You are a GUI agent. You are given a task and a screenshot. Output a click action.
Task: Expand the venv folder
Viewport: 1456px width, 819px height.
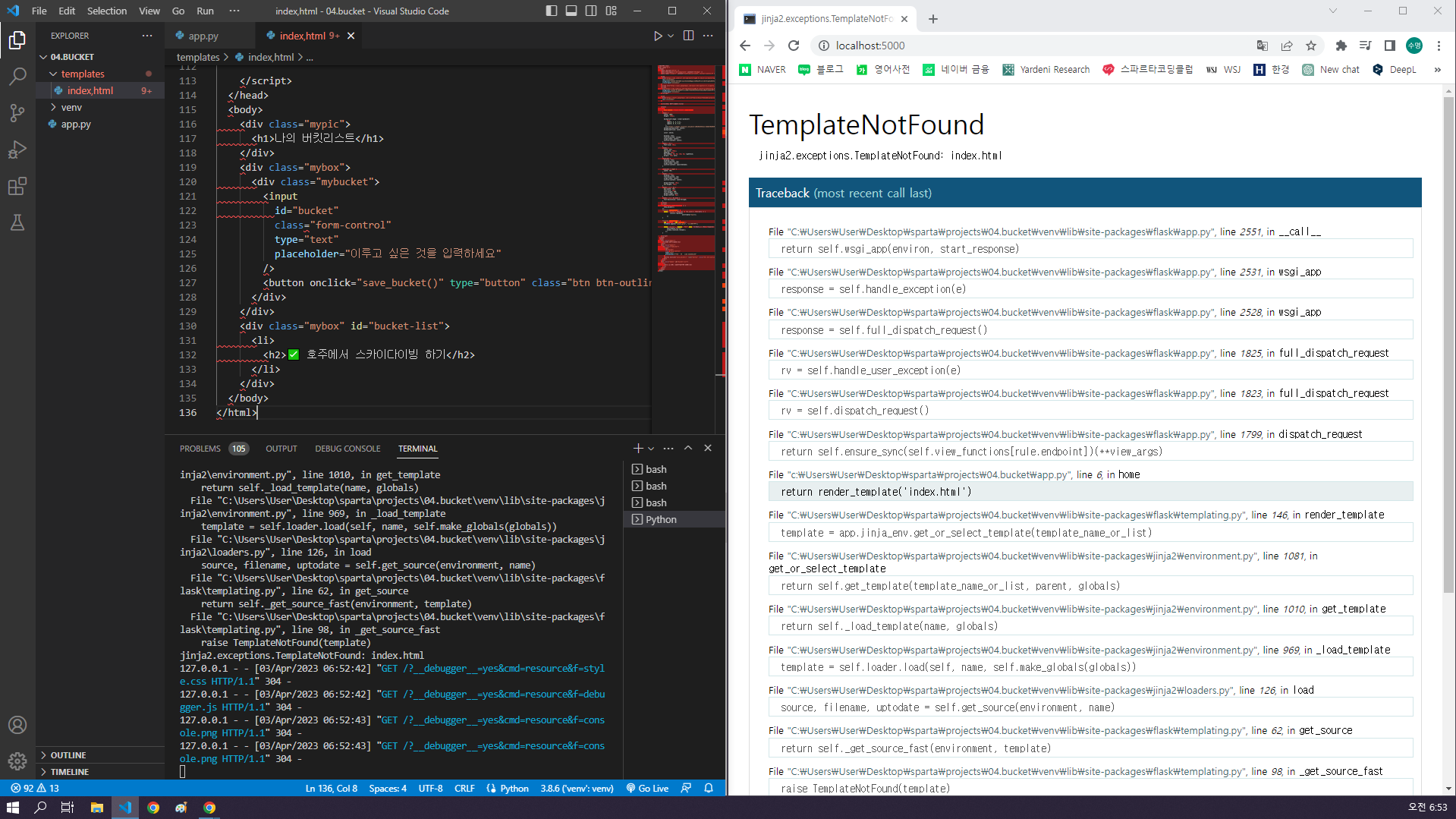coord(102,107)
